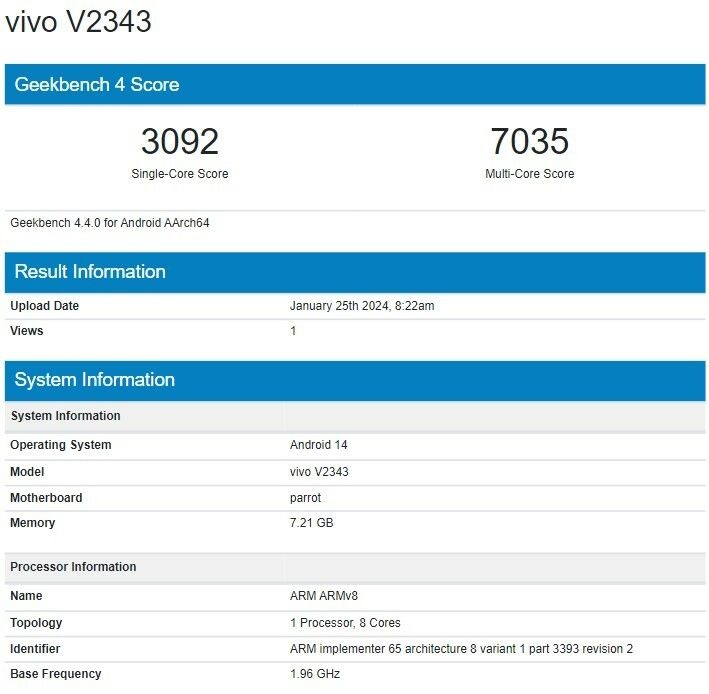Click the vivo V2343 page title
This screenshot has height=694, width=709.
pos(79,21)
